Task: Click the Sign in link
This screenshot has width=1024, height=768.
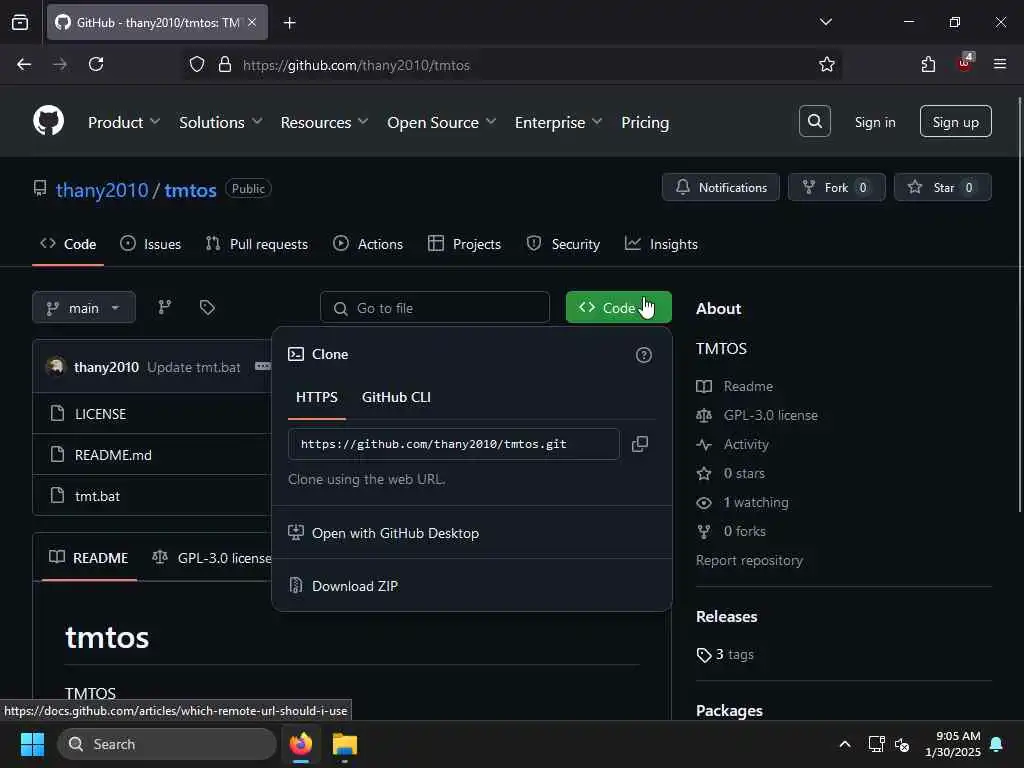Action: (874, 122)
